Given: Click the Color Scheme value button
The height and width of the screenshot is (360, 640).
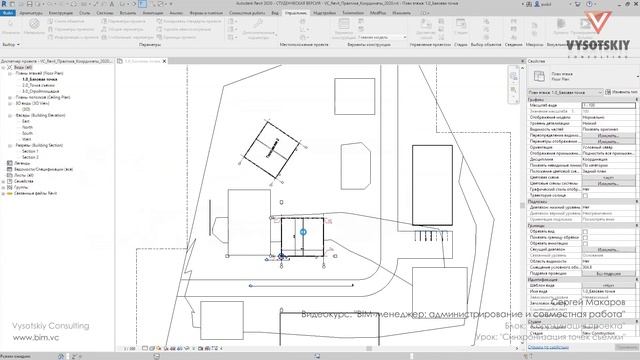Looking at the screenshot, I should tap(608, 178).
